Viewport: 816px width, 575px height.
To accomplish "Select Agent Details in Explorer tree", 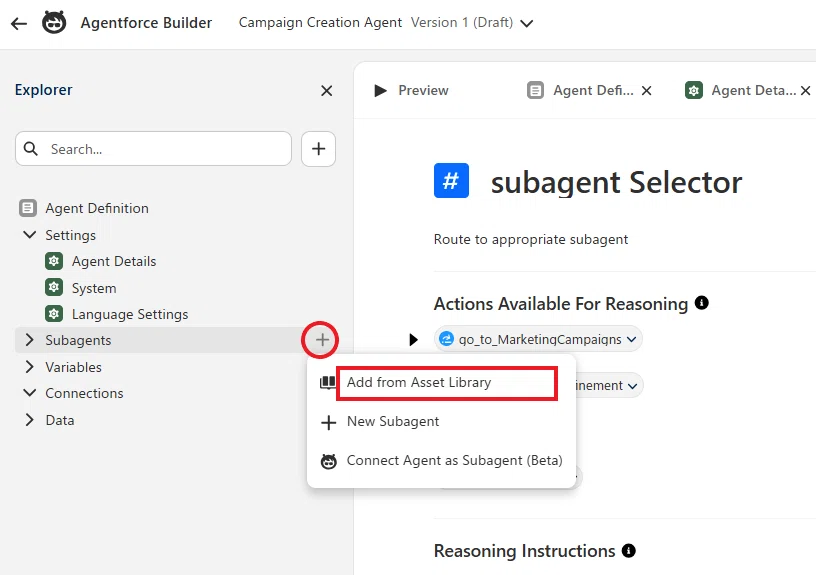I will (113, 261).
